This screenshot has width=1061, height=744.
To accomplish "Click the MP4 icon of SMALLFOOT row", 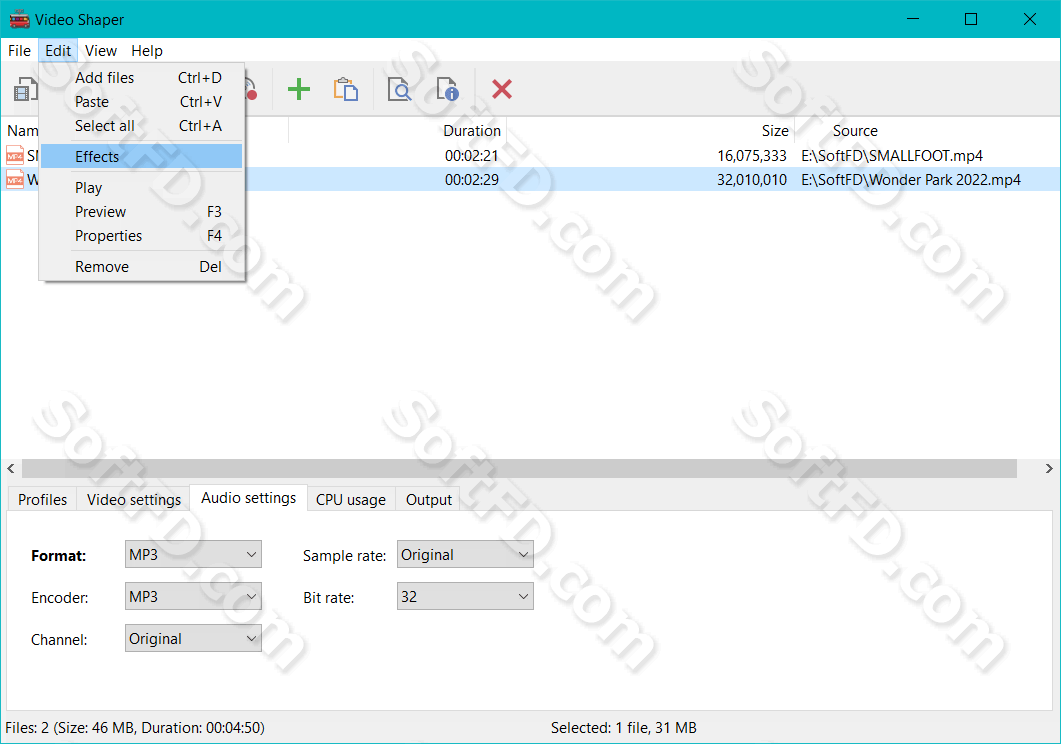I will (15, 156).
